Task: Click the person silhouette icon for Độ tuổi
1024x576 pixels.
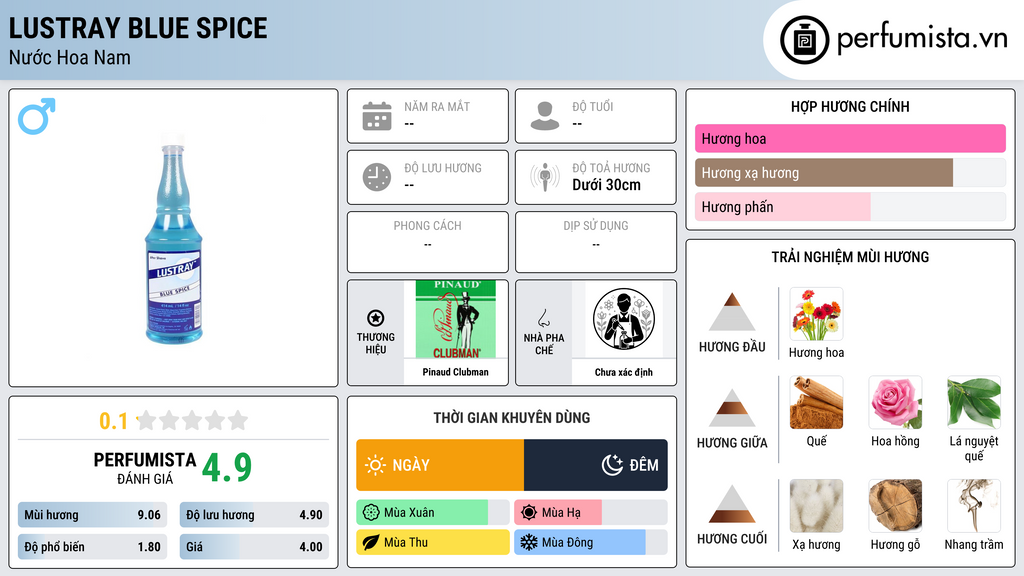Action: pos(545,116)
